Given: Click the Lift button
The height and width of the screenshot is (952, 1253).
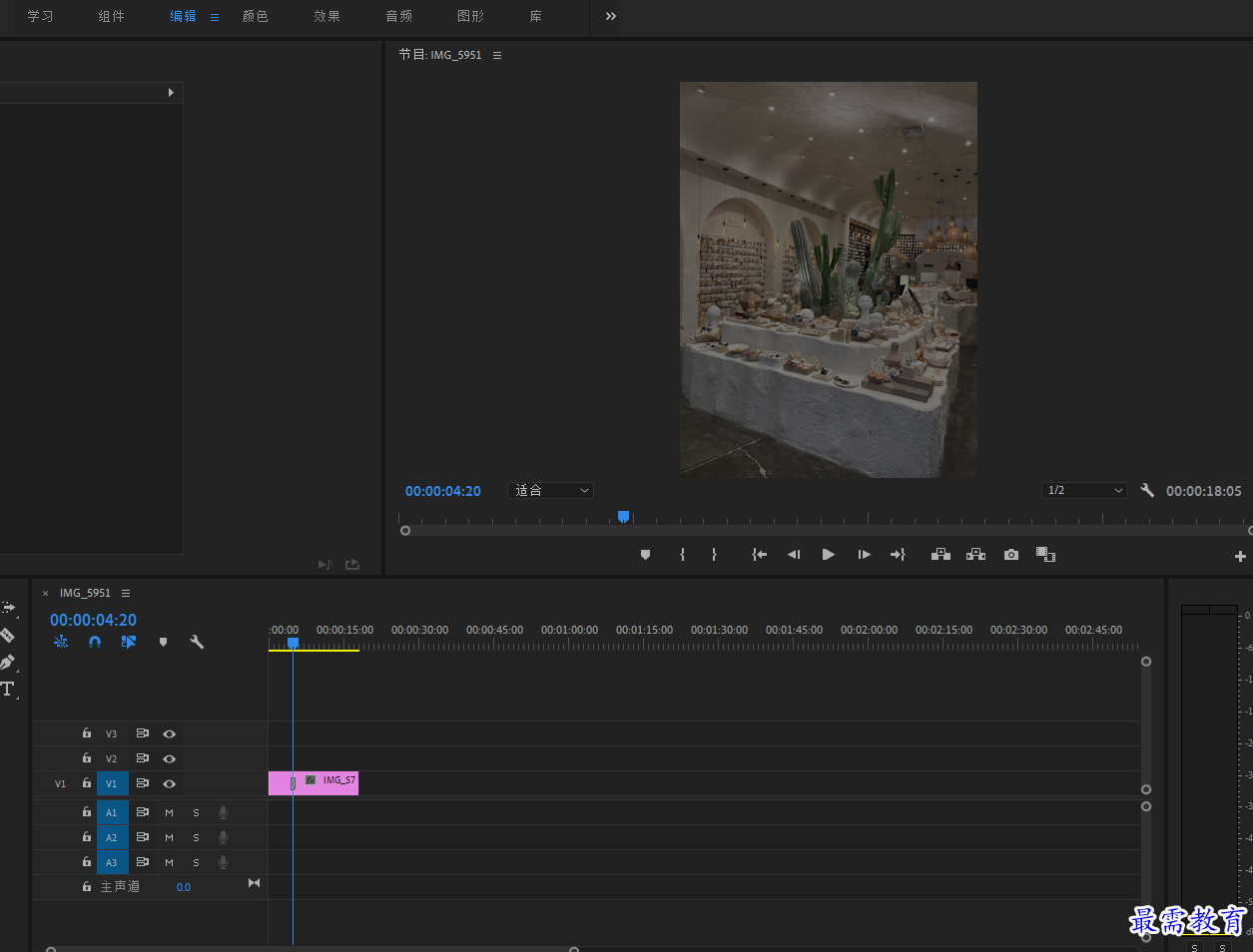Looking at the screenshot, I should (x=940, y=555).
